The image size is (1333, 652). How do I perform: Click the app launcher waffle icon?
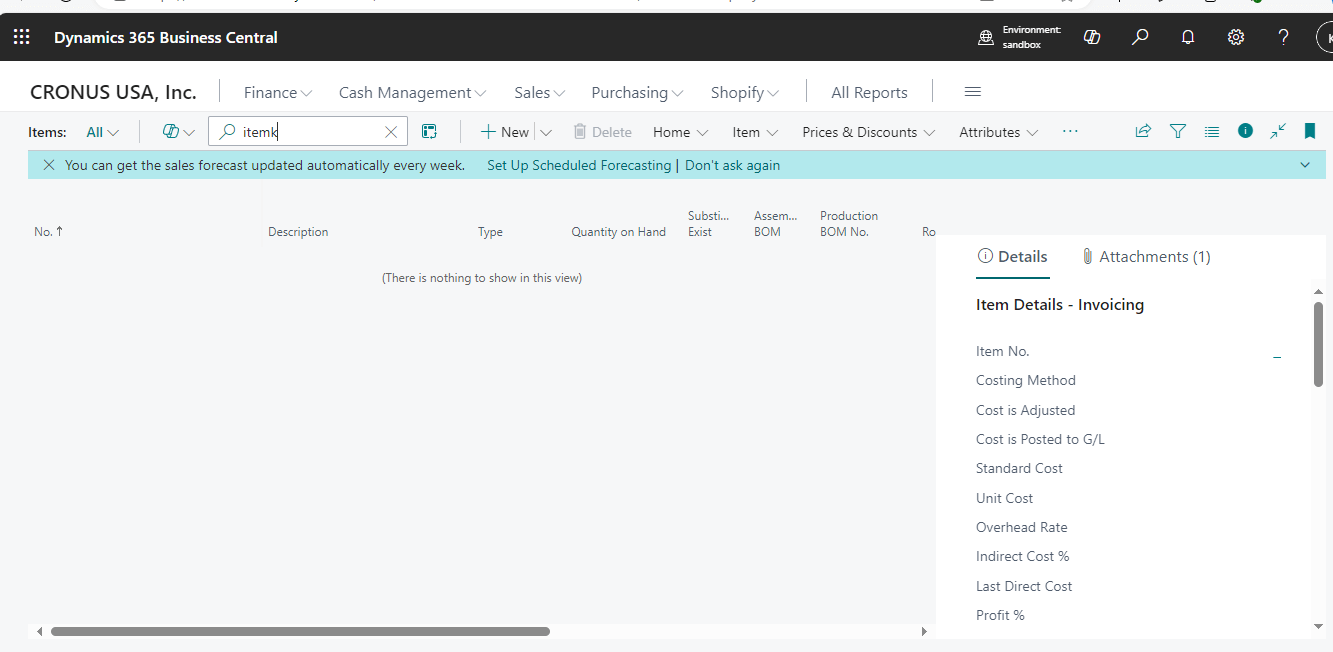tap(21, 37)
